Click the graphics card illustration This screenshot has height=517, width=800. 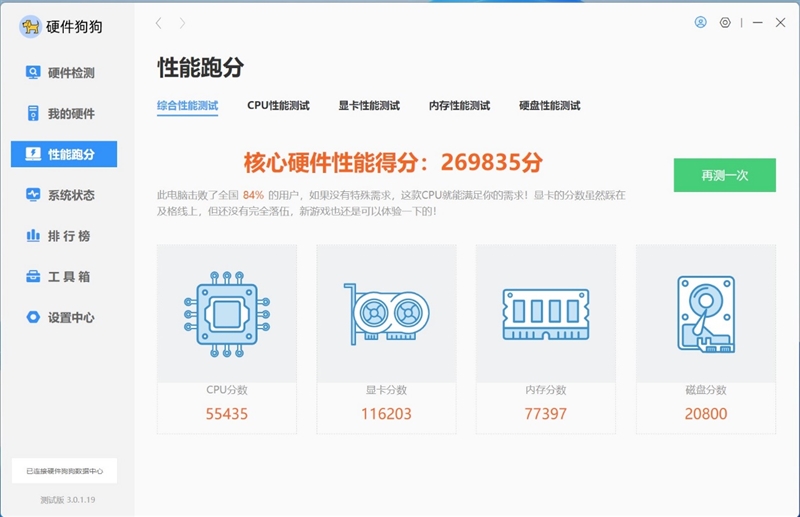click(387, 314)
